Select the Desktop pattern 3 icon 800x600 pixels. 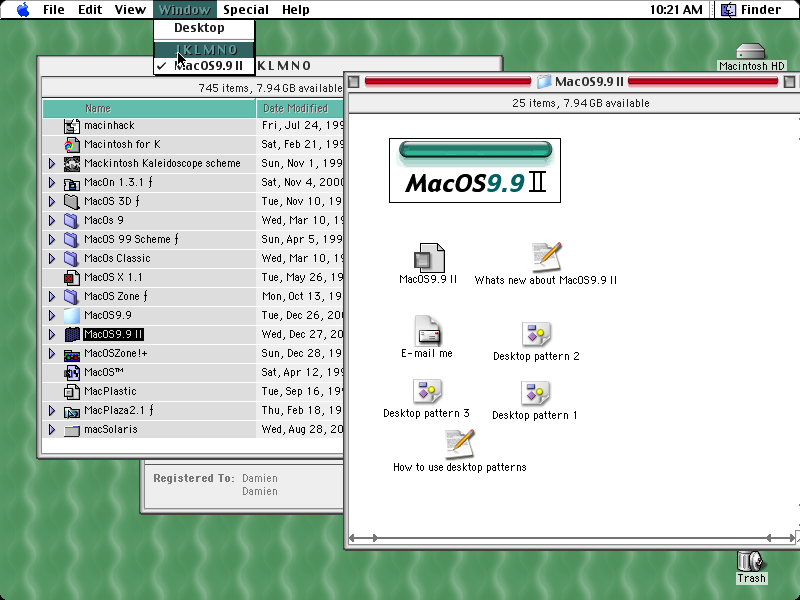427,392
